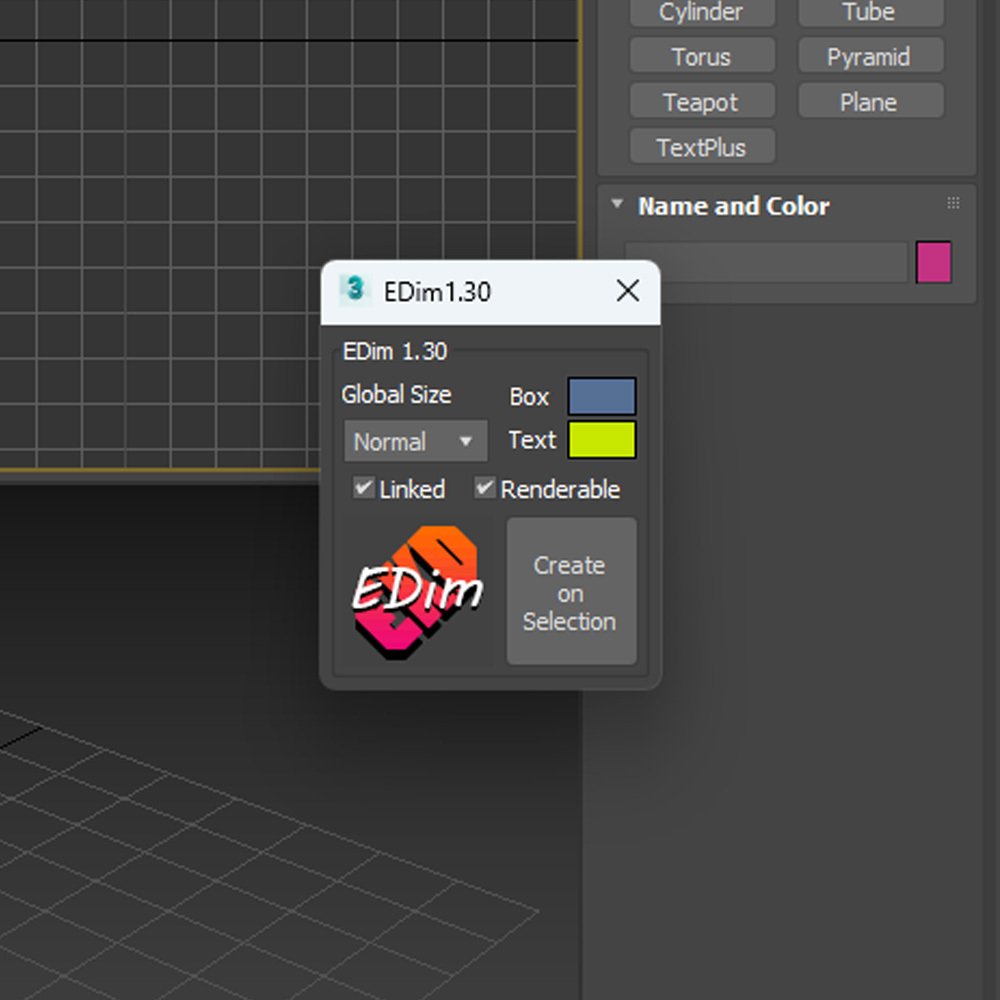Image resolution: width=1000 pixels, height=1000 pixels.
Task: Select the Pyramid primitive button
Action: [870, 55]
